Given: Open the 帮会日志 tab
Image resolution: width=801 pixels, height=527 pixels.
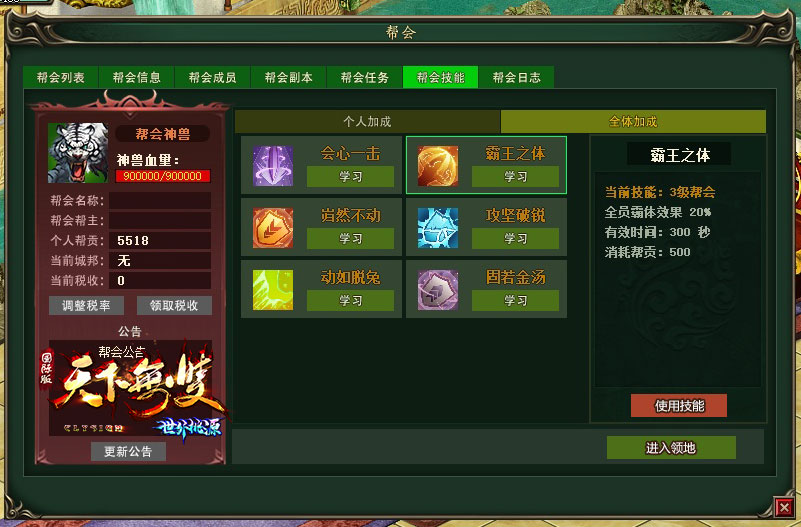Looking at the screenshot, I should click(x=516, y=78).
